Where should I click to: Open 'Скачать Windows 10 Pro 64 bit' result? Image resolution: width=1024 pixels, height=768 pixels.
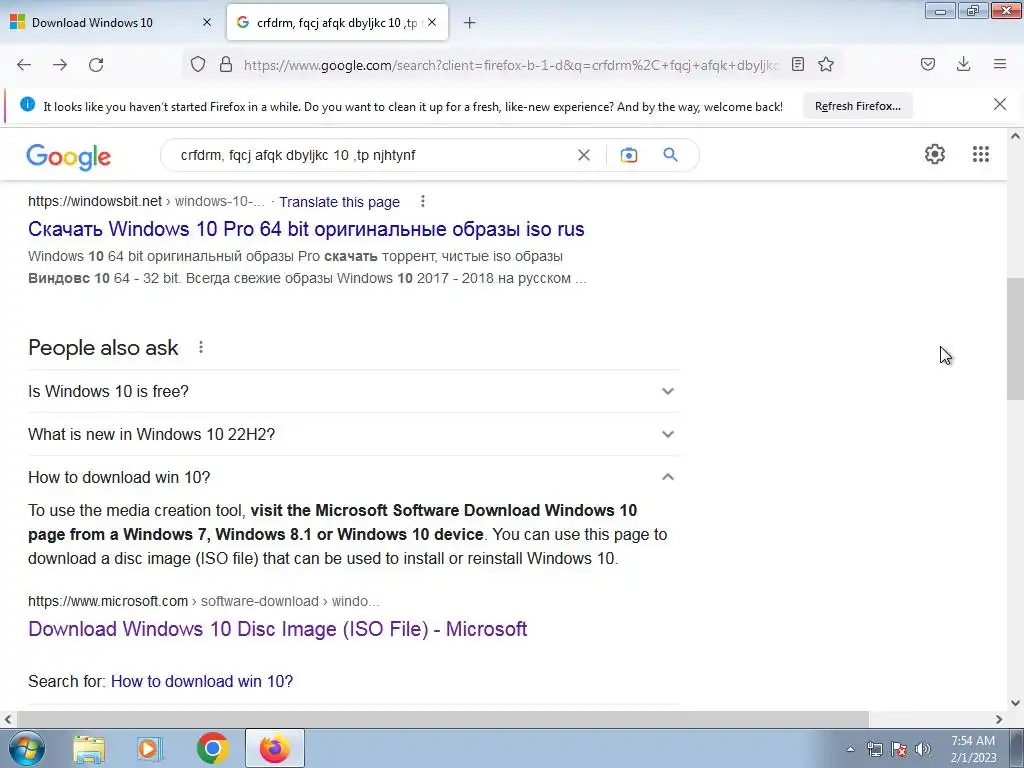pos(306,229)
